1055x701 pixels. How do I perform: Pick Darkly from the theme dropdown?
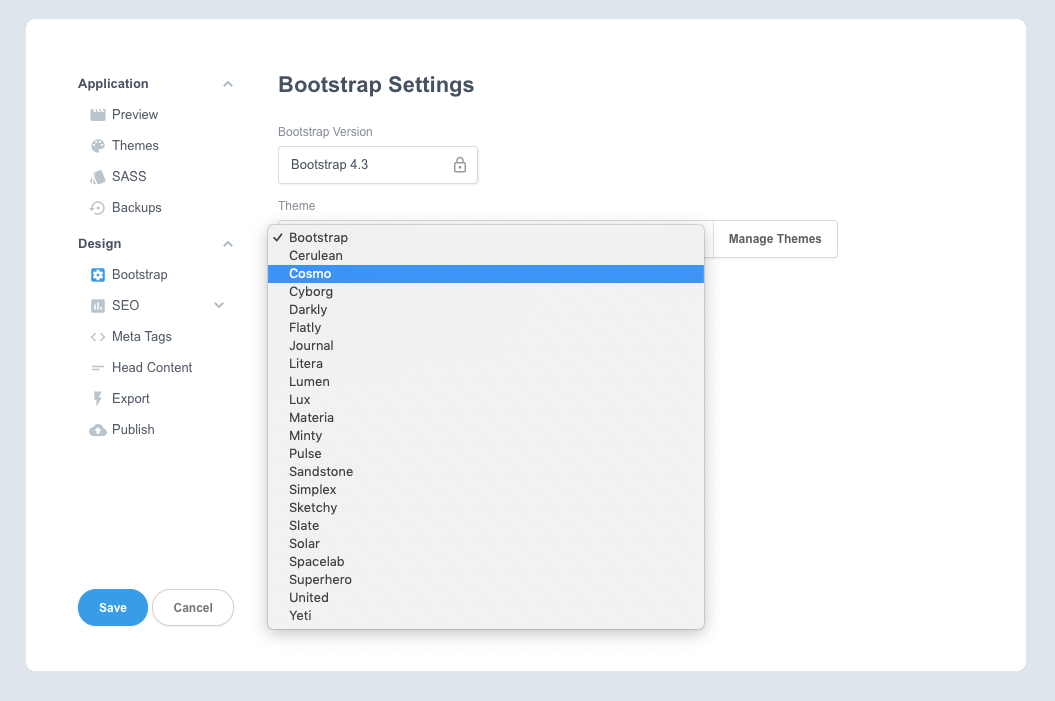click(486, 309)
